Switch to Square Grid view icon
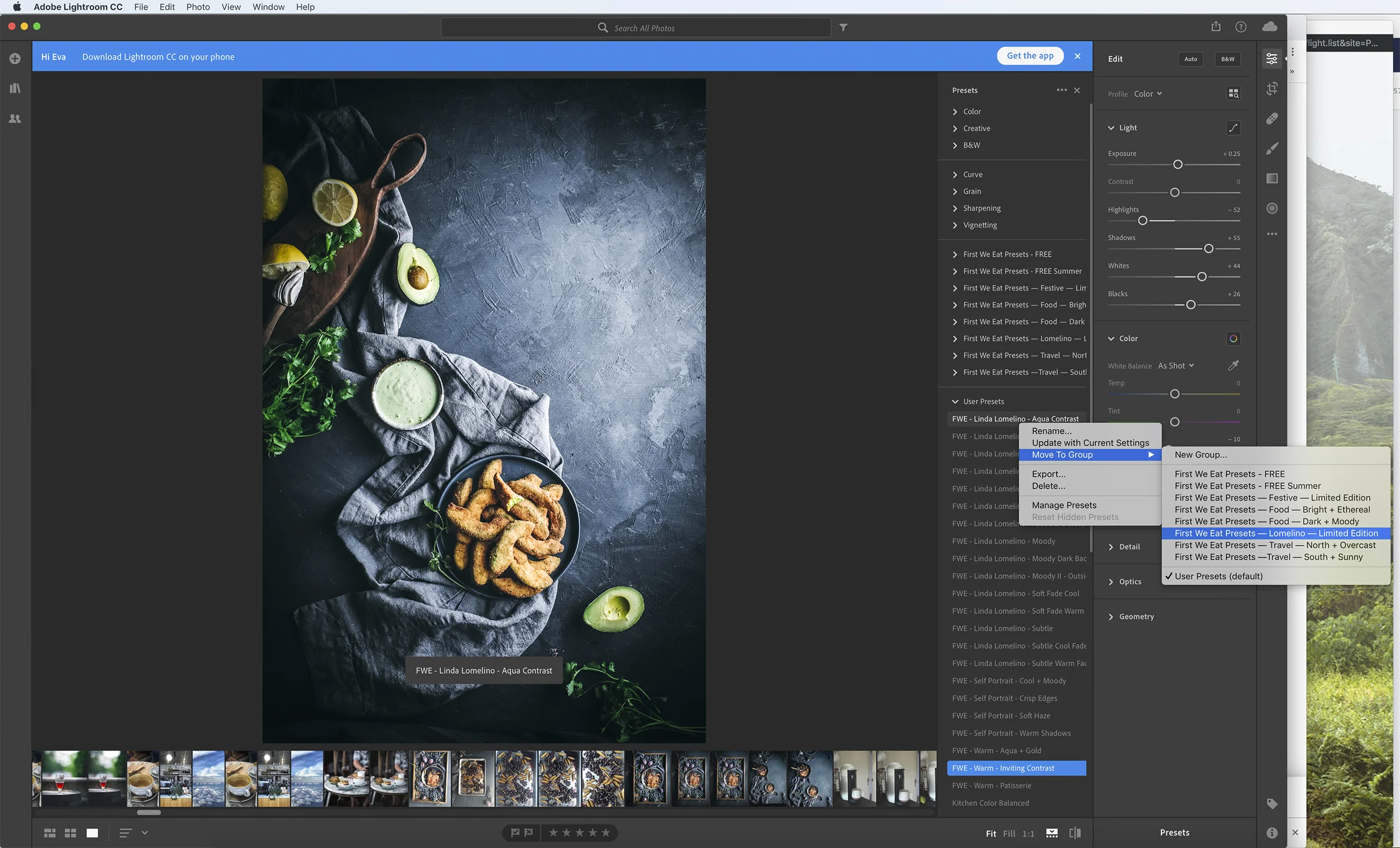The height and width of the screenshot is (848, 1400). pos(71,833)
